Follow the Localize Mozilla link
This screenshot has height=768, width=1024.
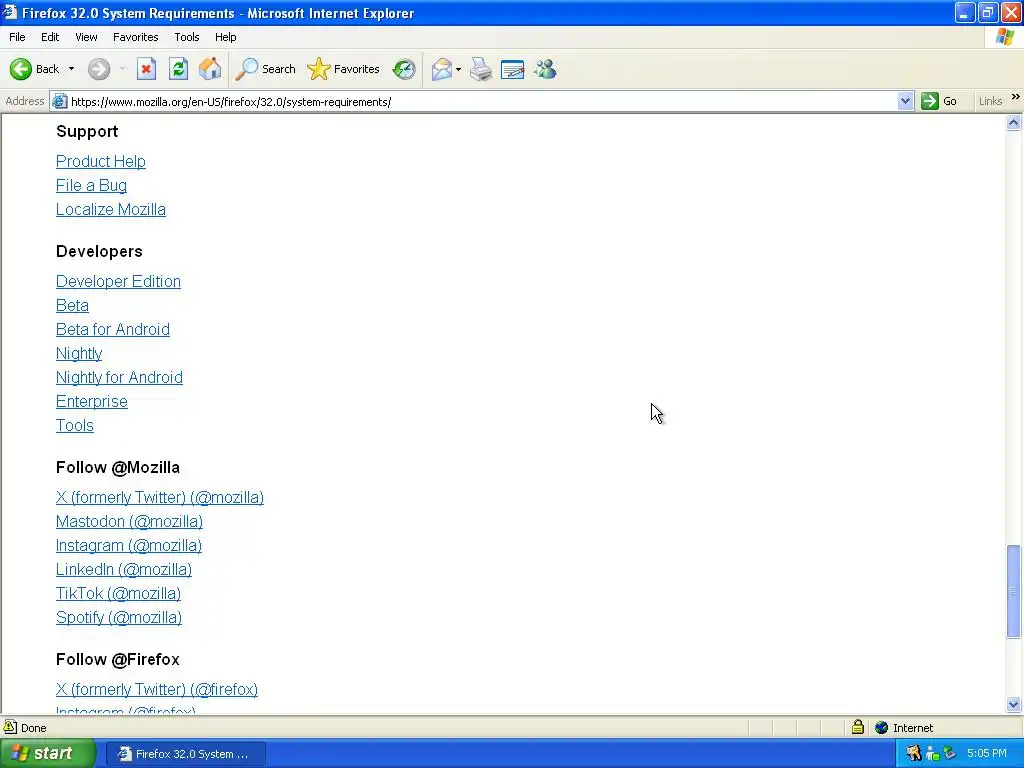coord(111,210)
